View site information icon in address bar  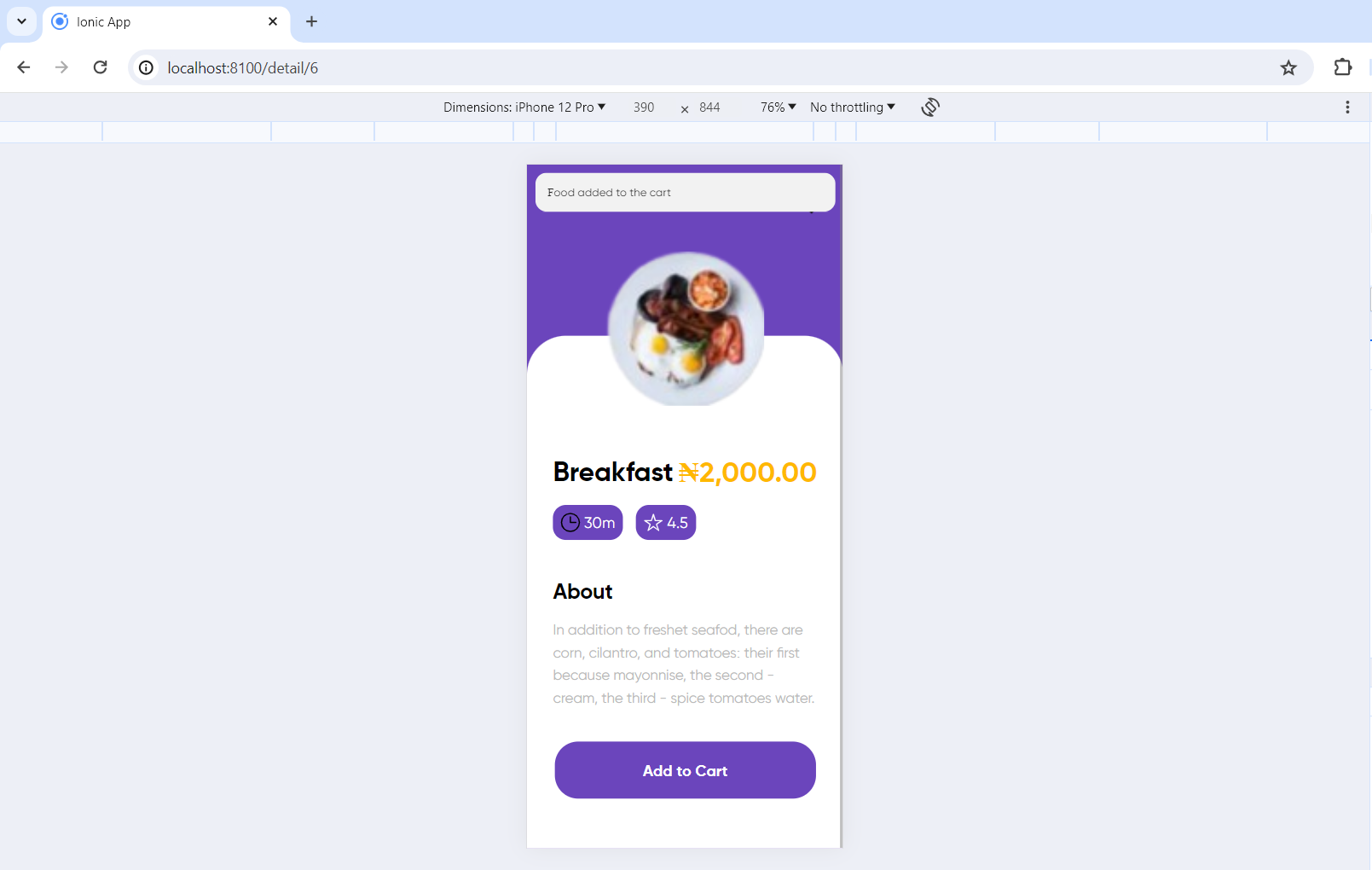tap(147, 67)
